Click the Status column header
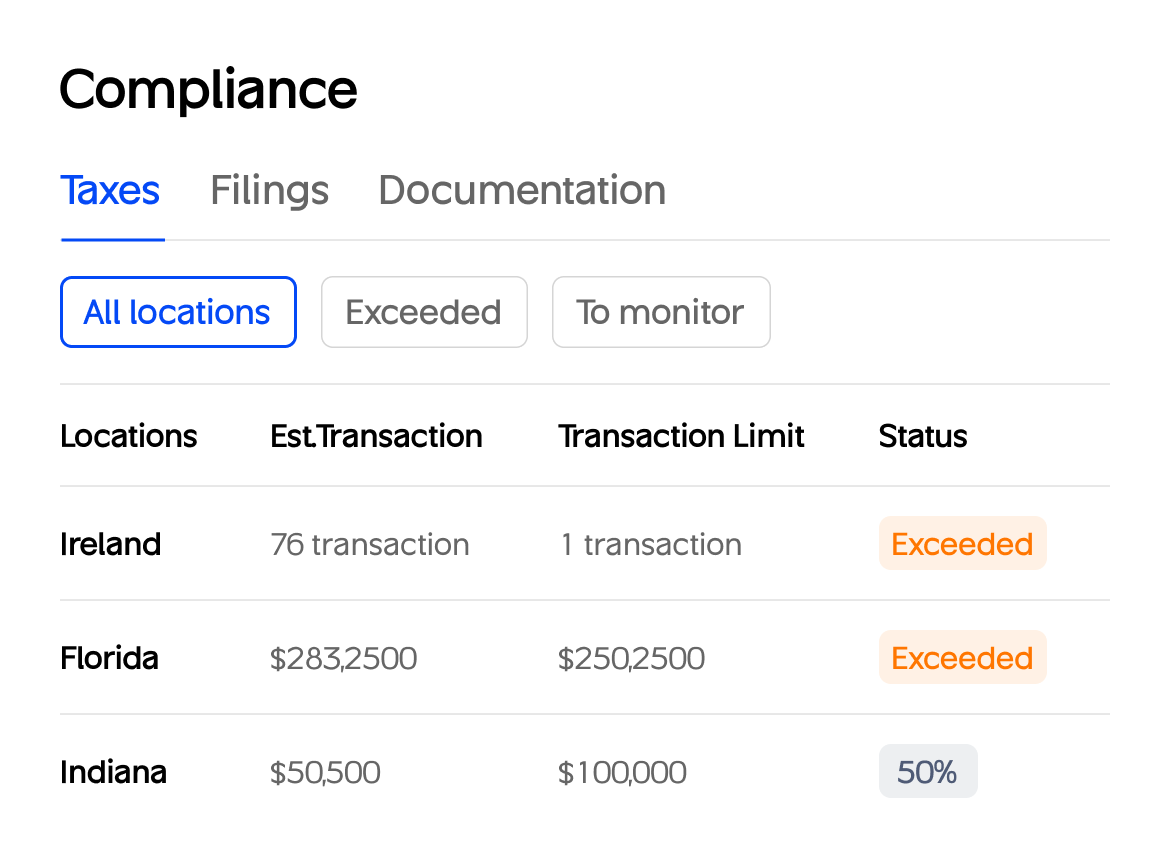1170x846 pixels. pos(923,436)
